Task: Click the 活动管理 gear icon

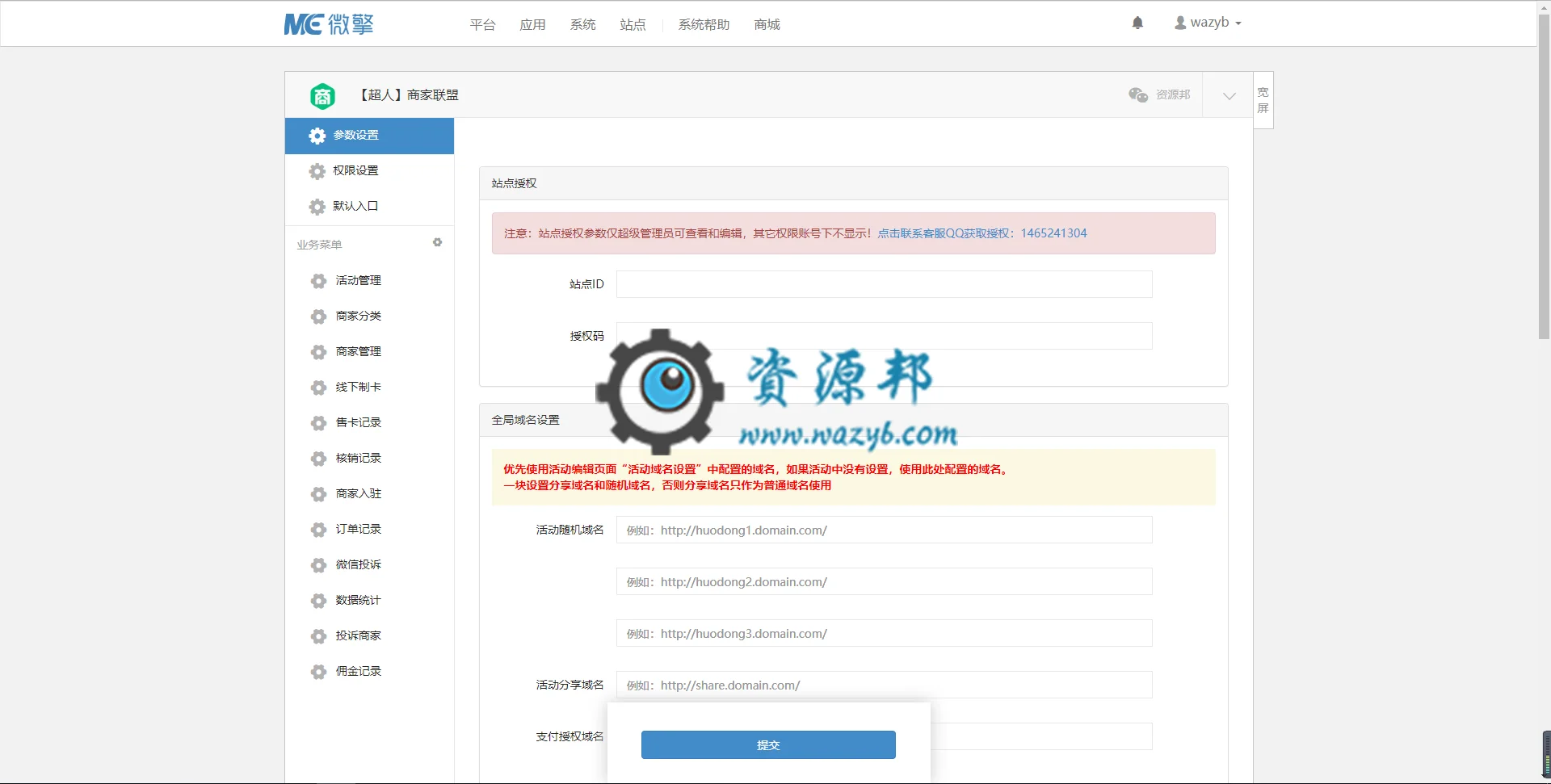Action: pyautogui.click(x=319, y=281)
